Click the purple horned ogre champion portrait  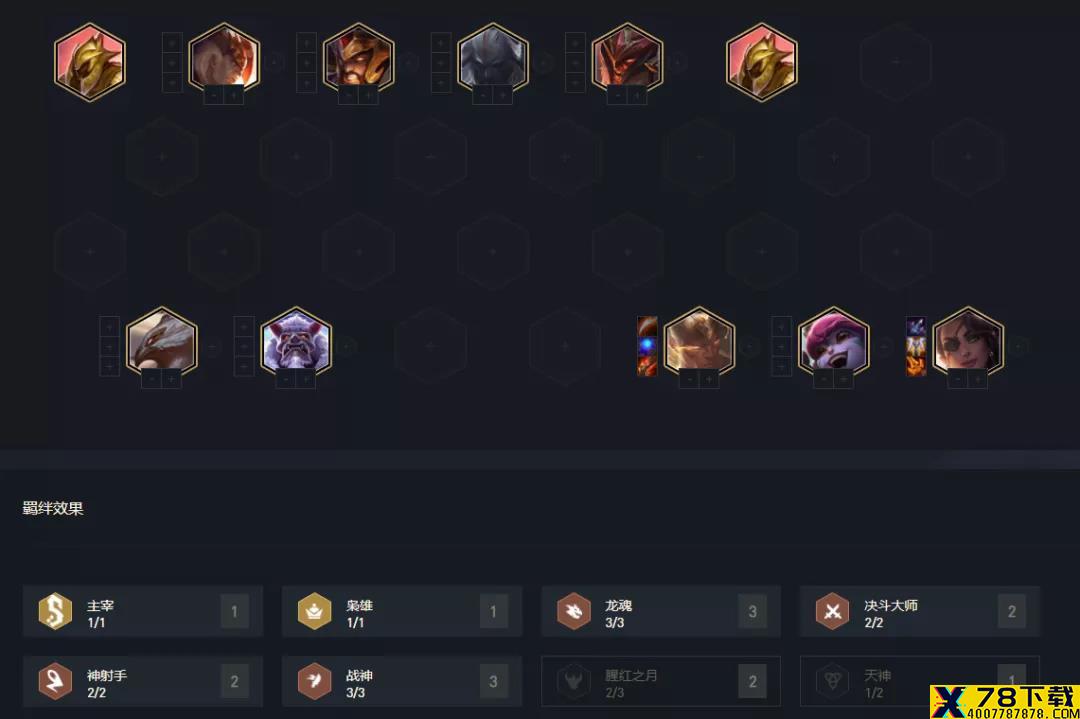296,342
